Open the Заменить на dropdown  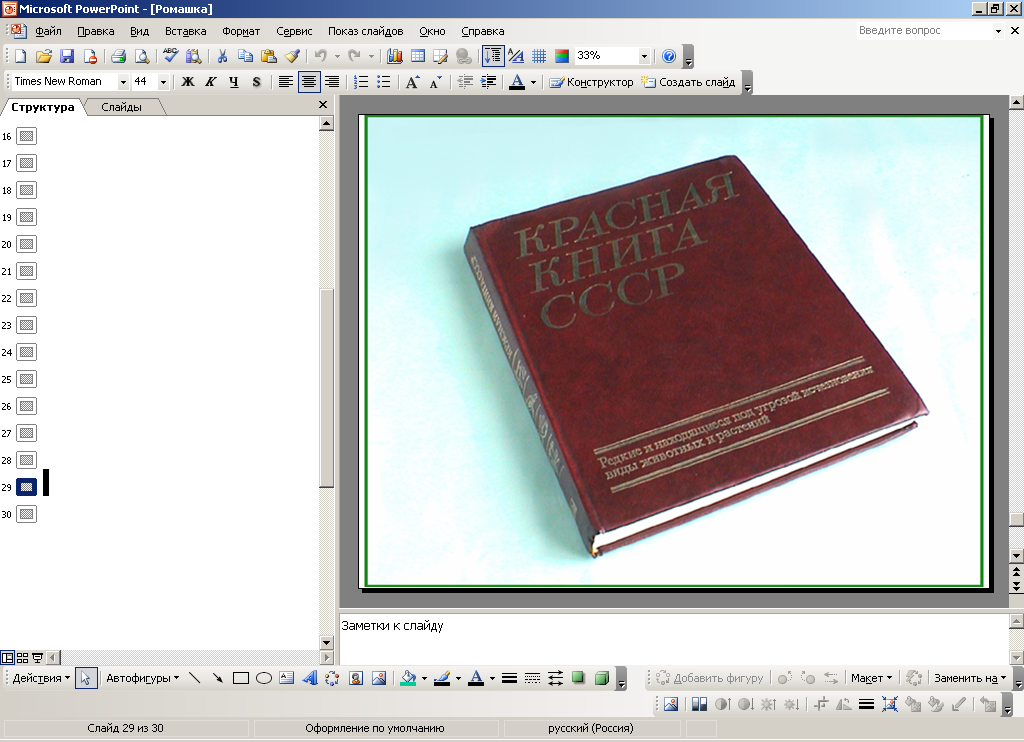(x=970, y=678)
